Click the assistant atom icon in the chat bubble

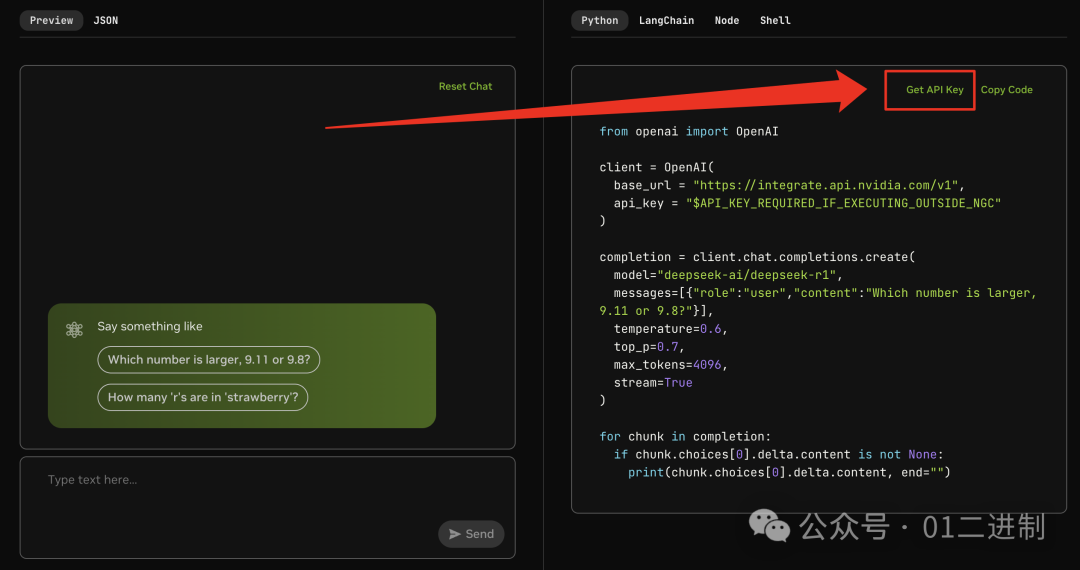click(74, 330)
